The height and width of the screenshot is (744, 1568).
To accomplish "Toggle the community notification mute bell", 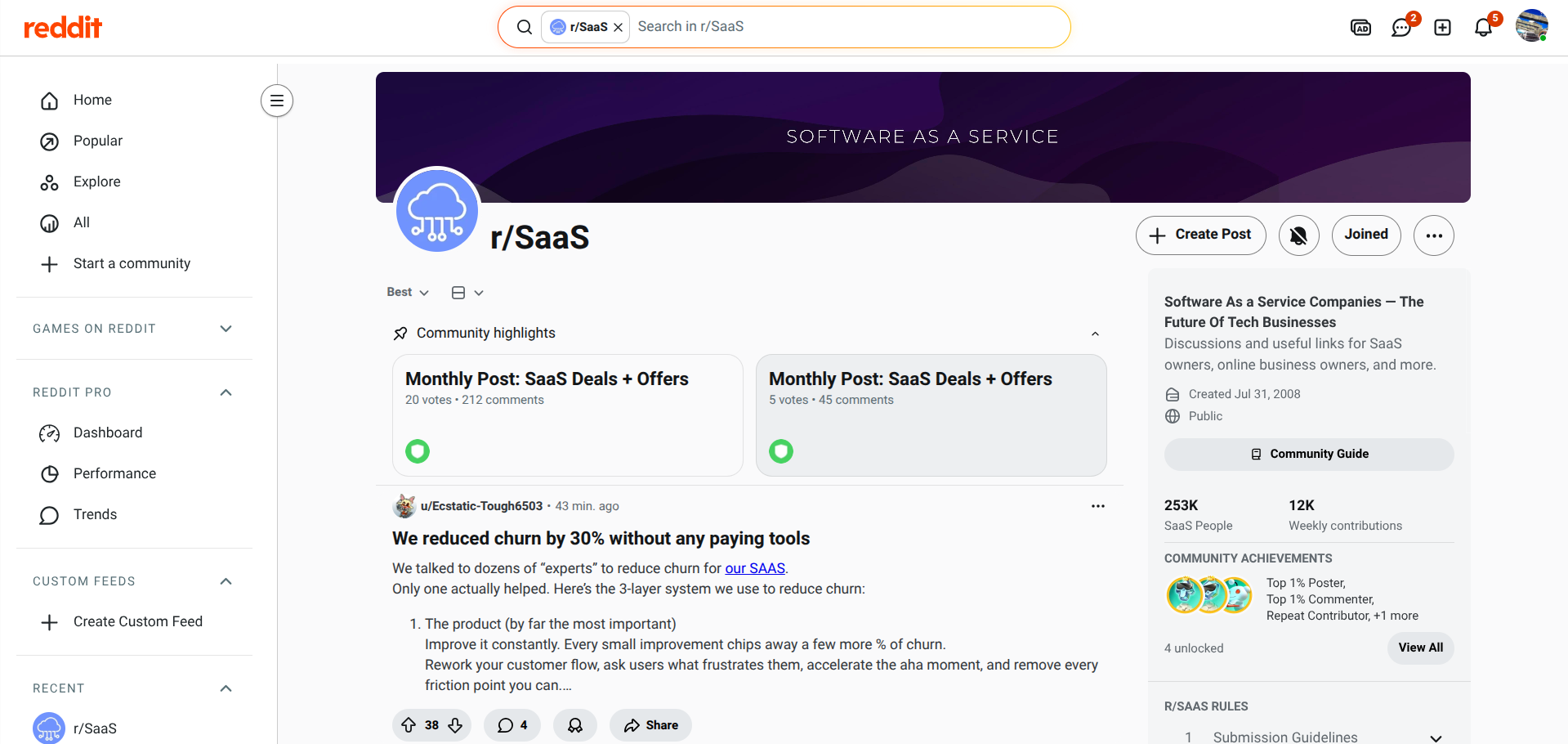I will (1298, 235).
